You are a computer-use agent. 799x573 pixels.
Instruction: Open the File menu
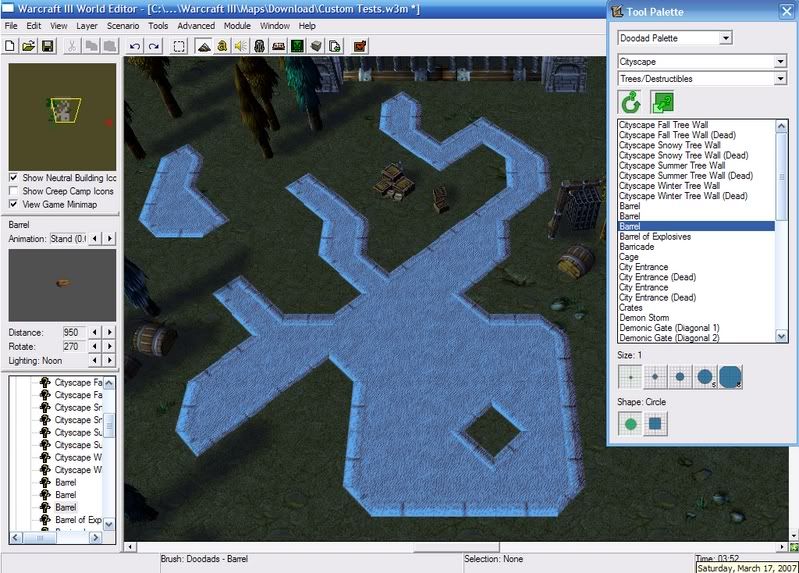point(11,26)
